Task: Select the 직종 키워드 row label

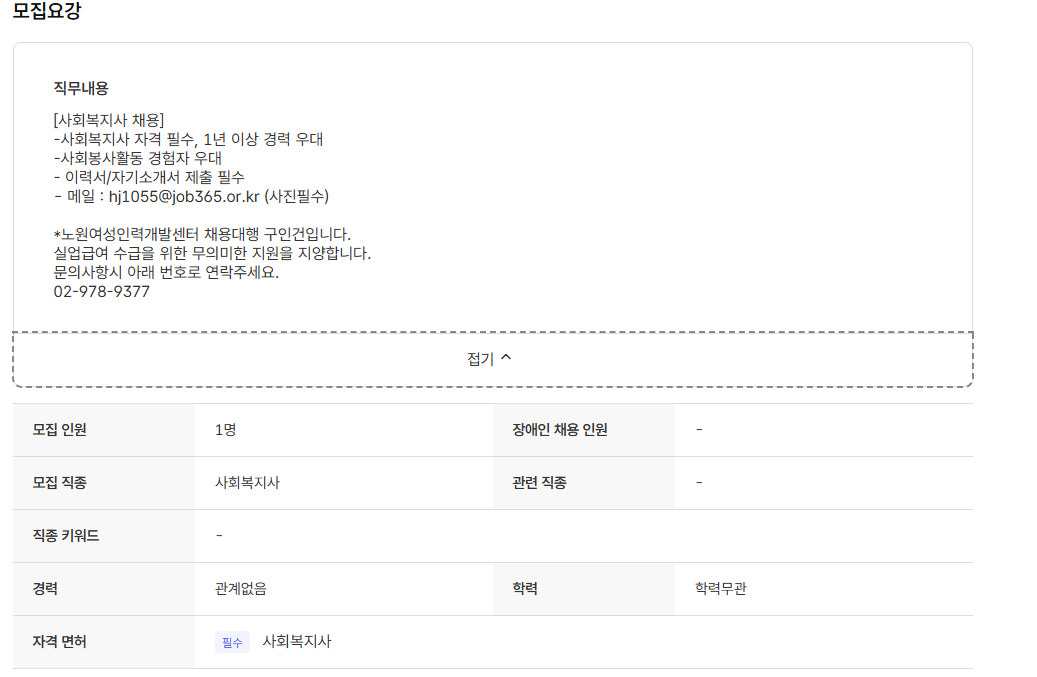Action: 67,535
